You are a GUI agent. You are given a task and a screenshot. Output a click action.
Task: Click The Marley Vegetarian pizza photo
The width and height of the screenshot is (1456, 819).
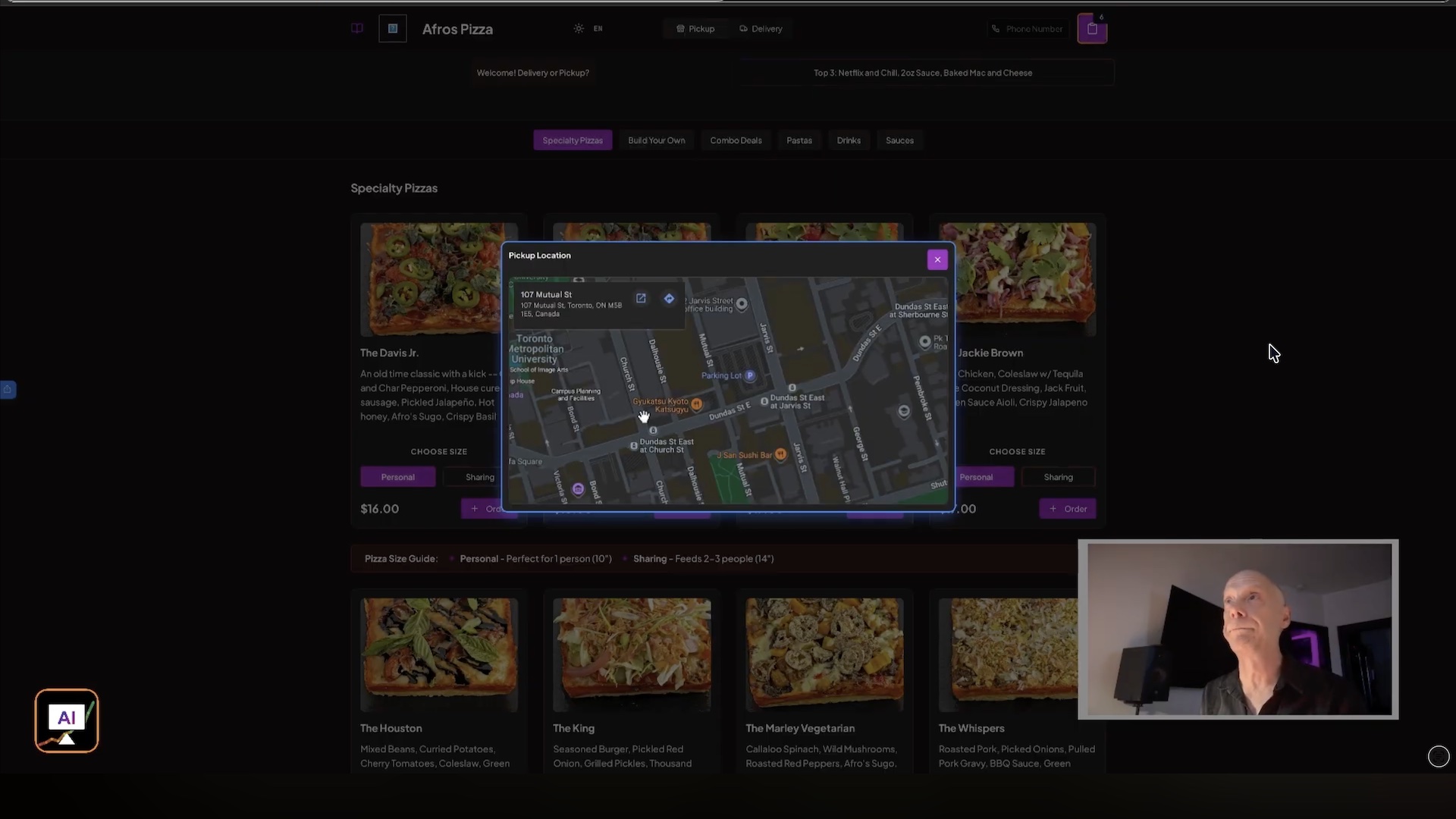(824, 654)
